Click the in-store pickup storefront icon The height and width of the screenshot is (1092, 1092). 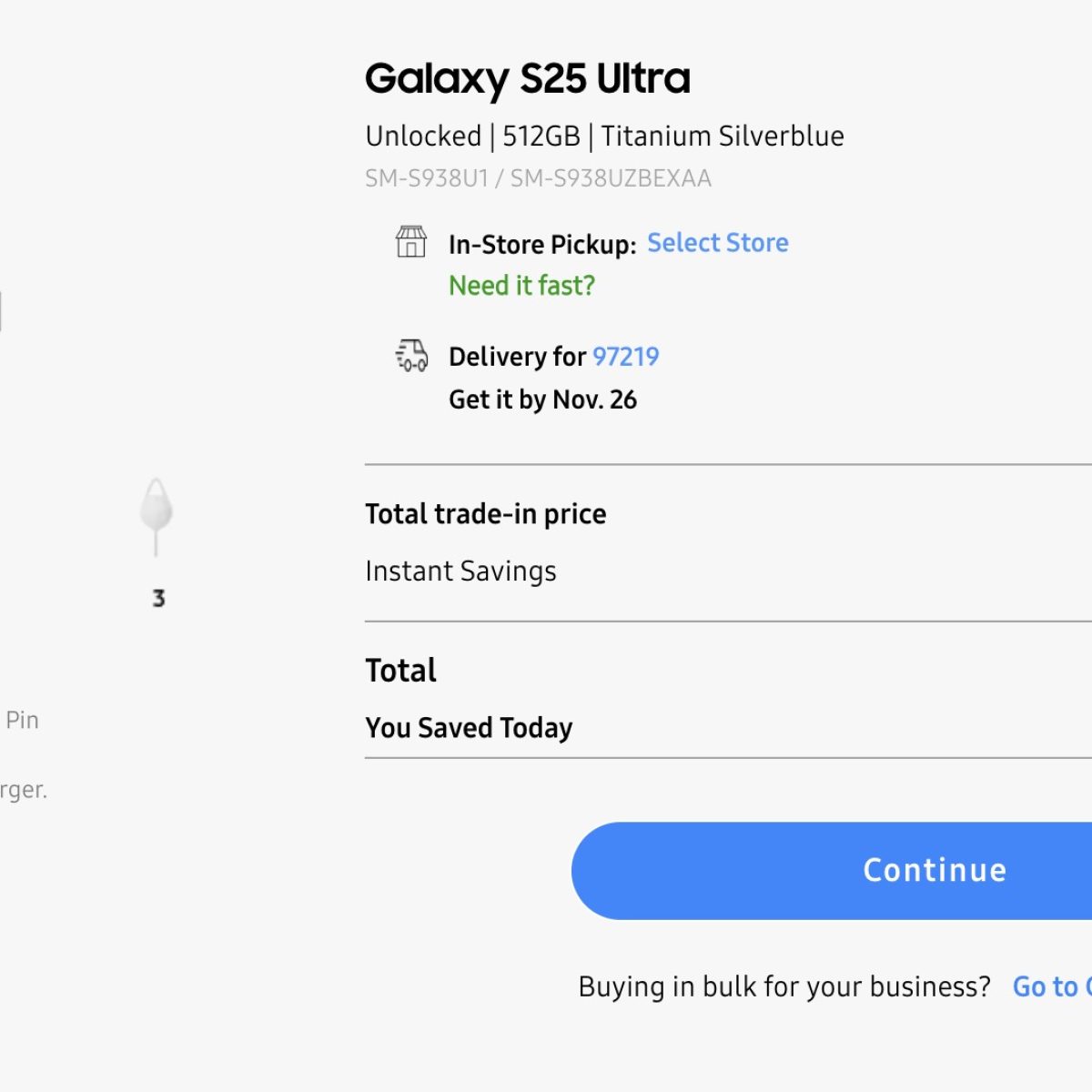411,242
